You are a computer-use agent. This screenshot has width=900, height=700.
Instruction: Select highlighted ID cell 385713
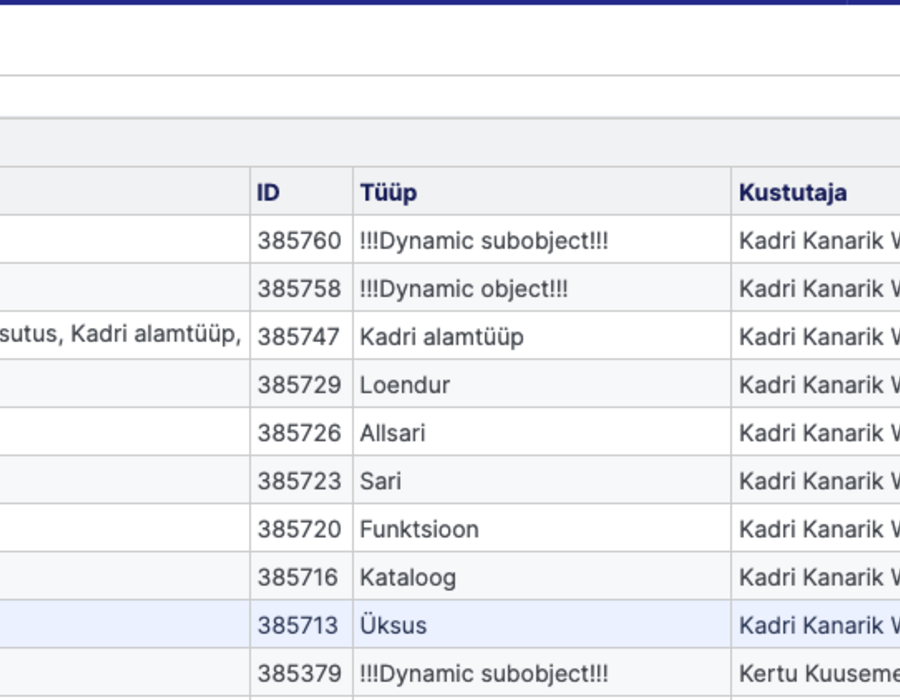coord(301,625)
